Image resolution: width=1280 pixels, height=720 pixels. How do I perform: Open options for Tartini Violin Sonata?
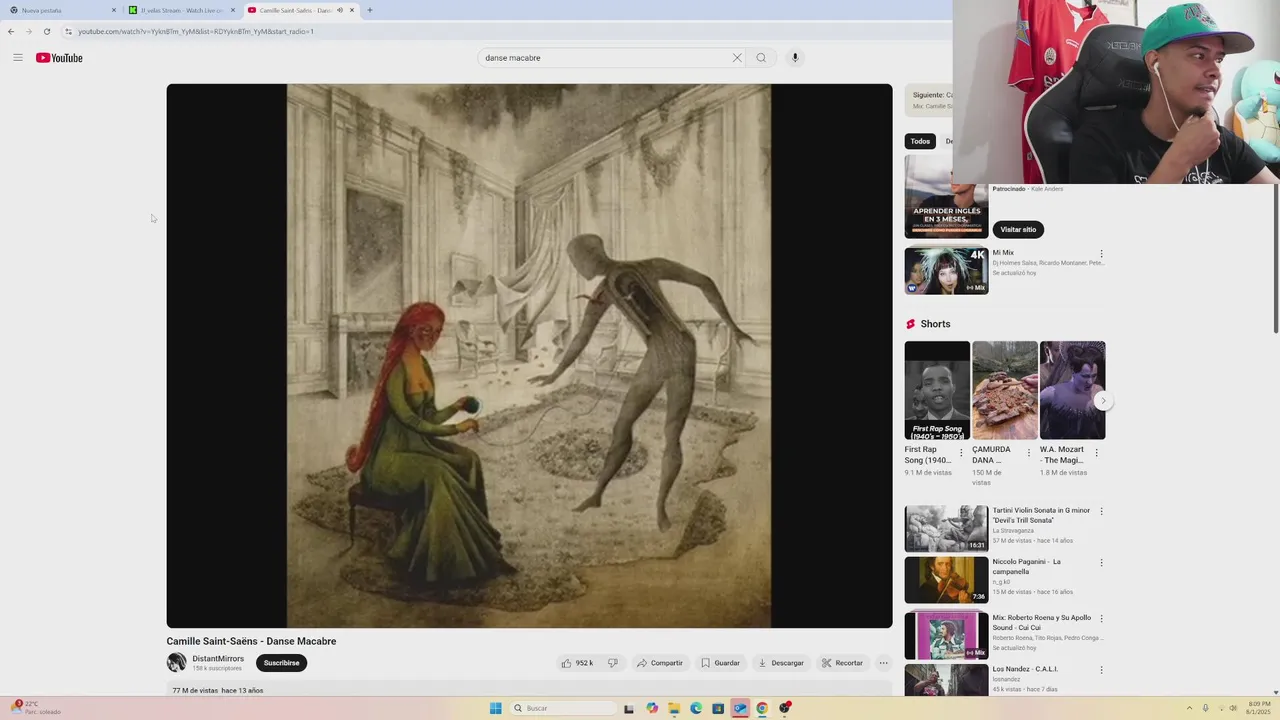[1101, 511]
